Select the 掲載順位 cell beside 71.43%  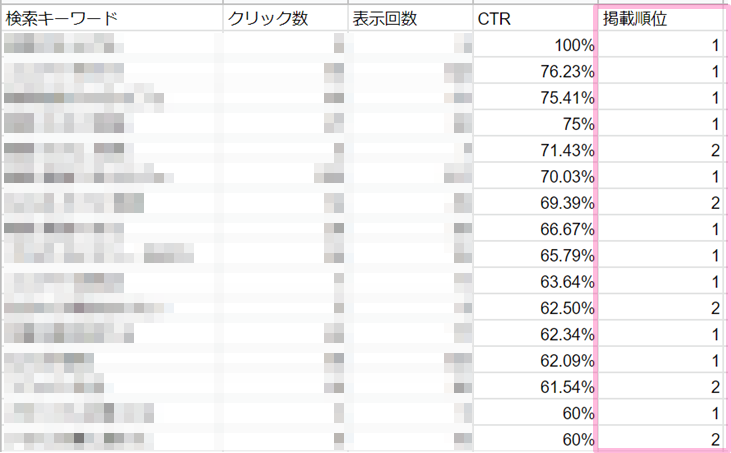coord(660,150)
